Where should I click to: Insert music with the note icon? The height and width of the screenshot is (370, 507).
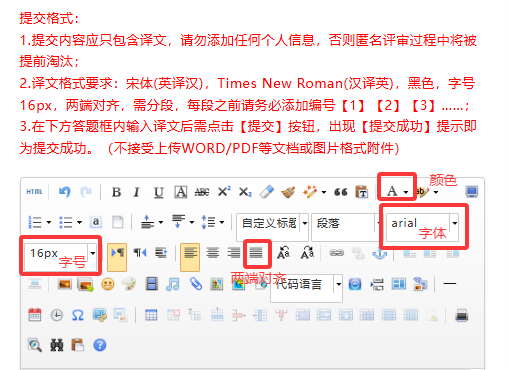(173, 284)
